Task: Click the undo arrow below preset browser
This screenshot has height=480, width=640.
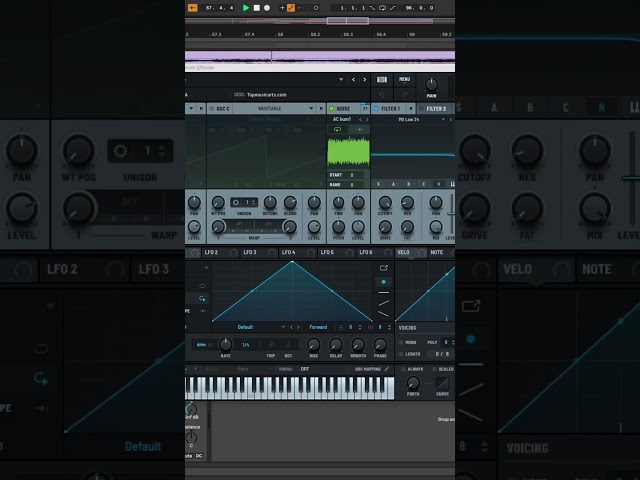Action: (382, 95)
